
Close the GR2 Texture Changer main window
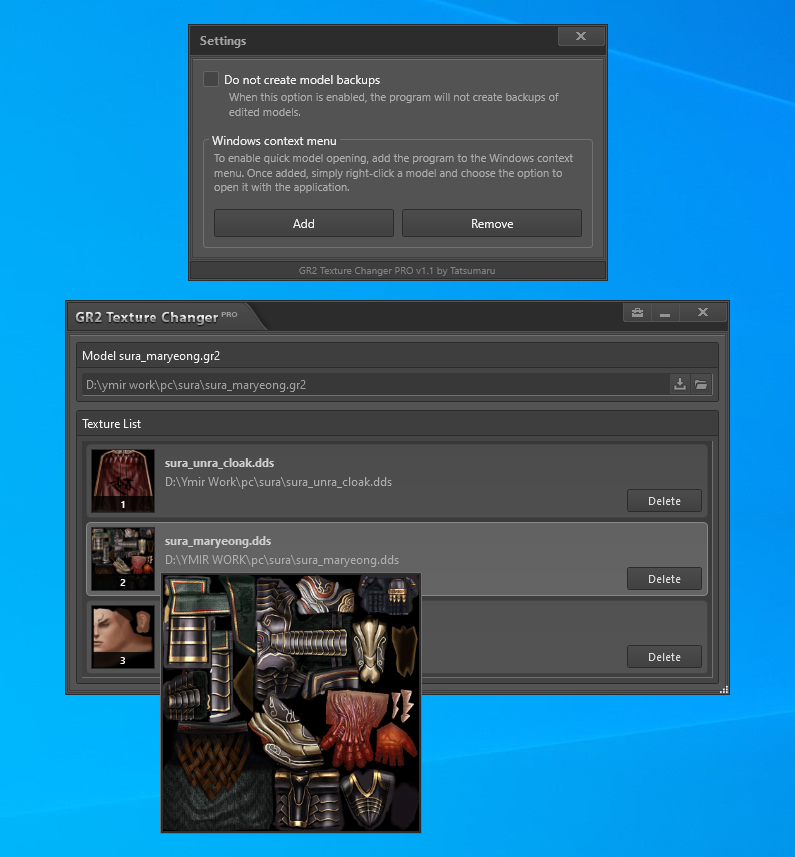[702, 313]
